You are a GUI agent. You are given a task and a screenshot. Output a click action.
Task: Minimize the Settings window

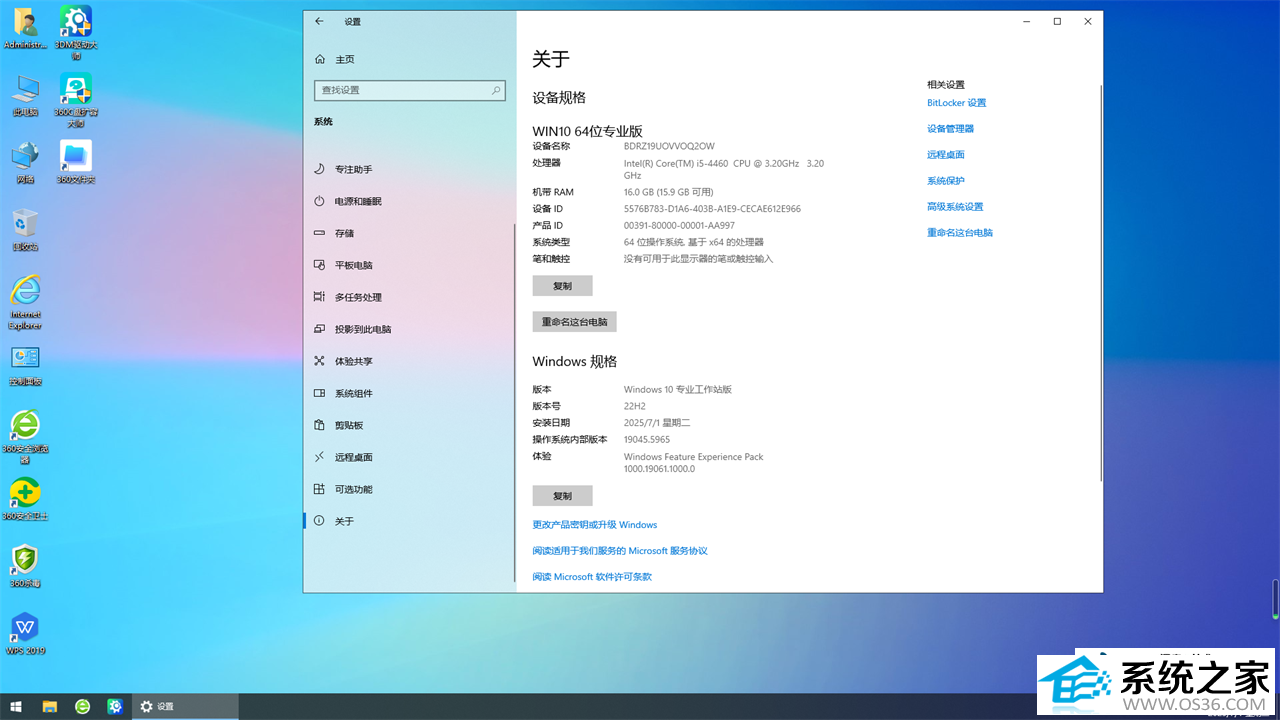coord(1027,21)
